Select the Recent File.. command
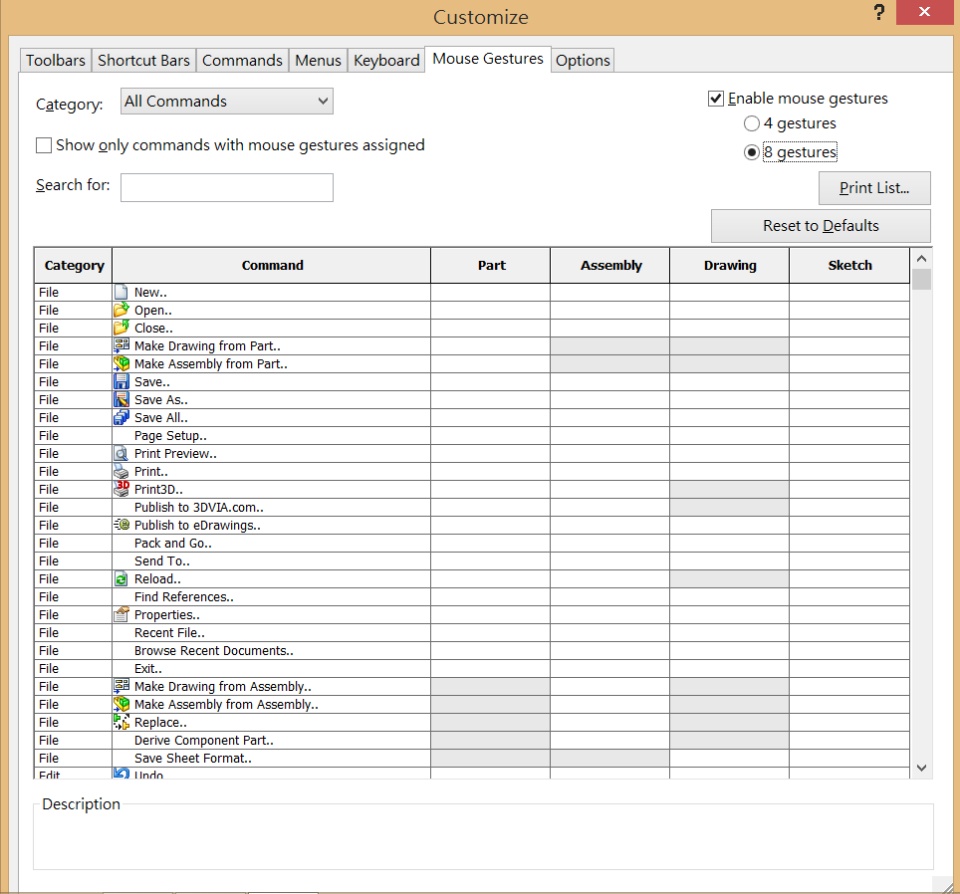Viewport: 960px width, 894px height. coord(471,633)
